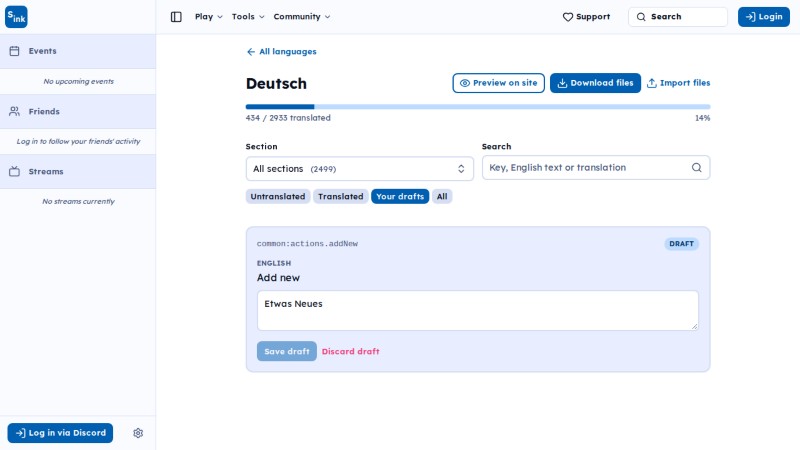
Task: Select the Untranslated filter
Action: [278, 196]
